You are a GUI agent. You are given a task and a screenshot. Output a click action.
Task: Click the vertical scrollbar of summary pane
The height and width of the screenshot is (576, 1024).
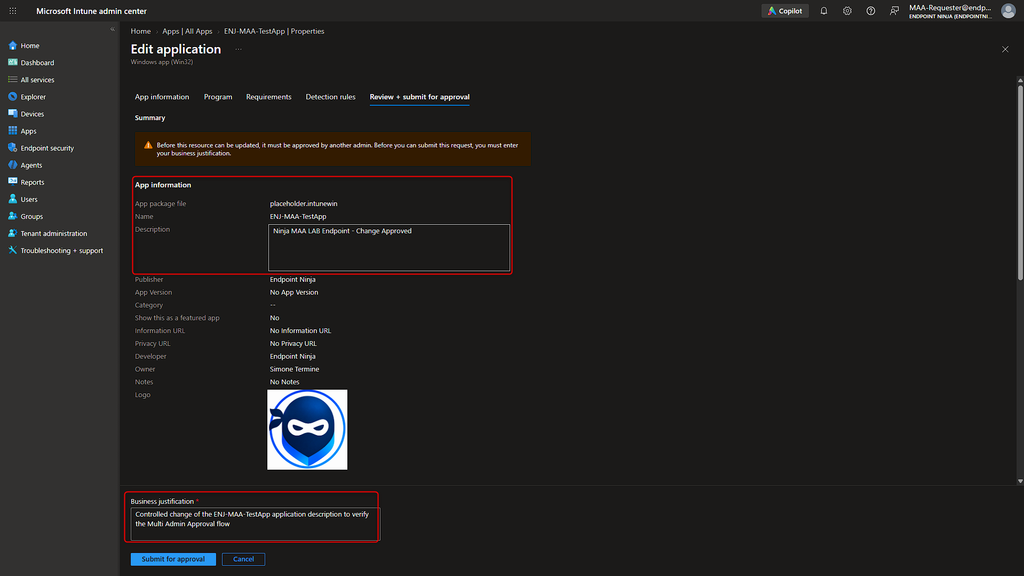pos(1020,183)
